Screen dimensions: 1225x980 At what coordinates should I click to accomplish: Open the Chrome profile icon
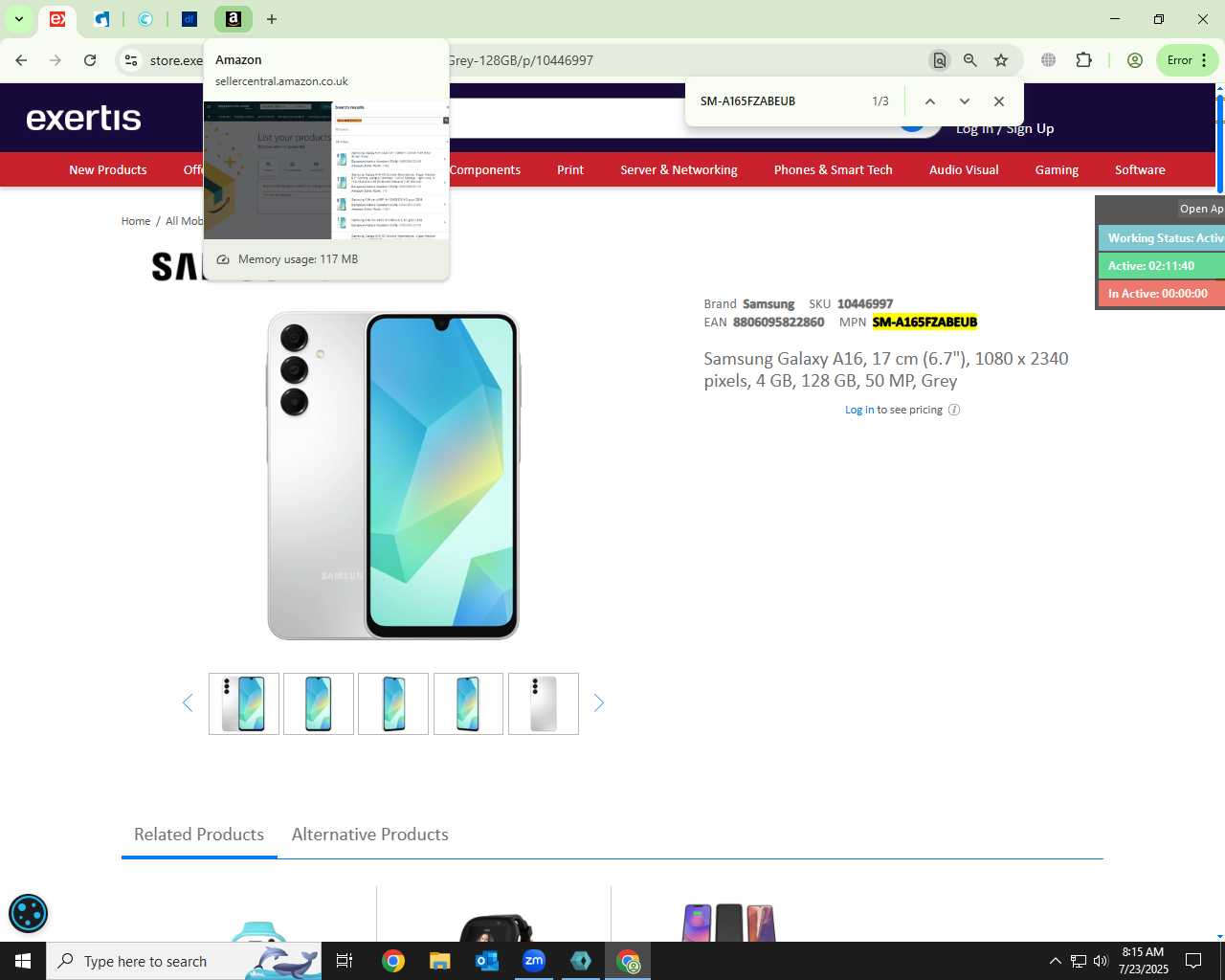tap(1135, 60)
